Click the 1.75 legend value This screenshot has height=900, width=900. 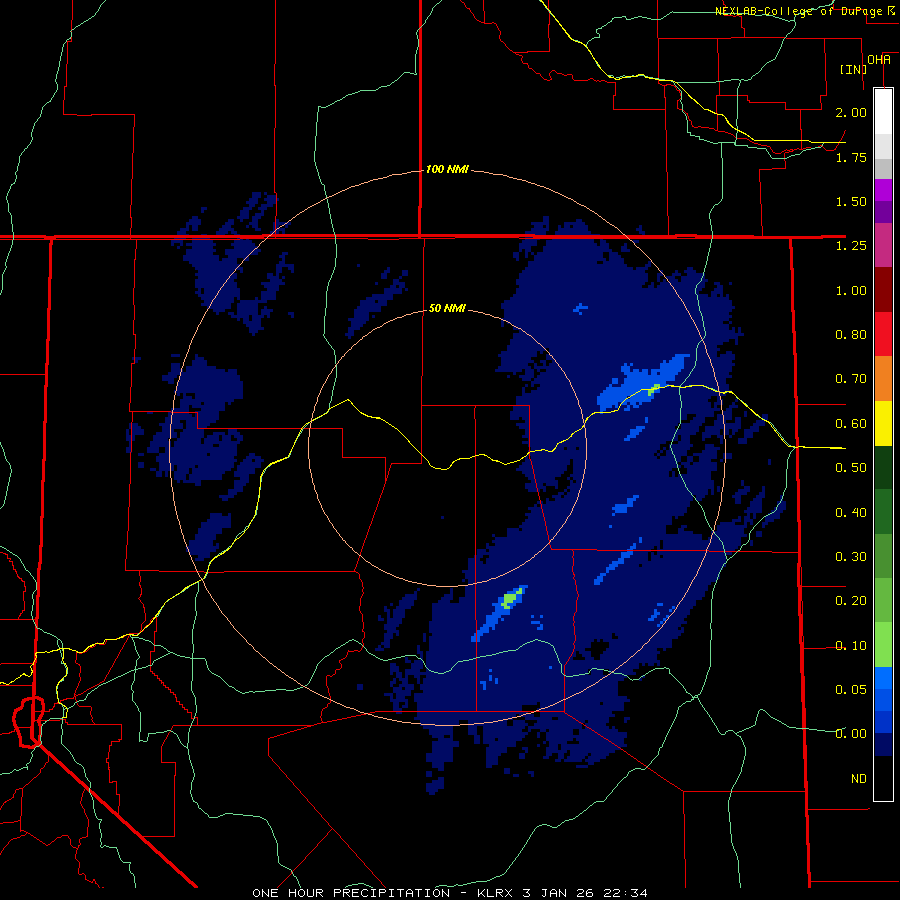851,157
